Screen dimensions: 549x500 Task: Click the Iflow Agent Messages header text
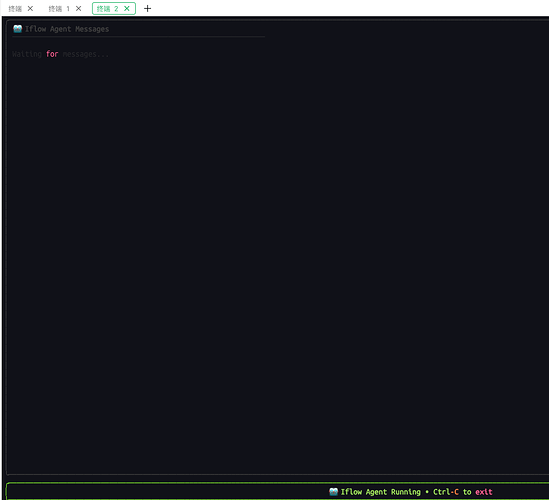67,29
